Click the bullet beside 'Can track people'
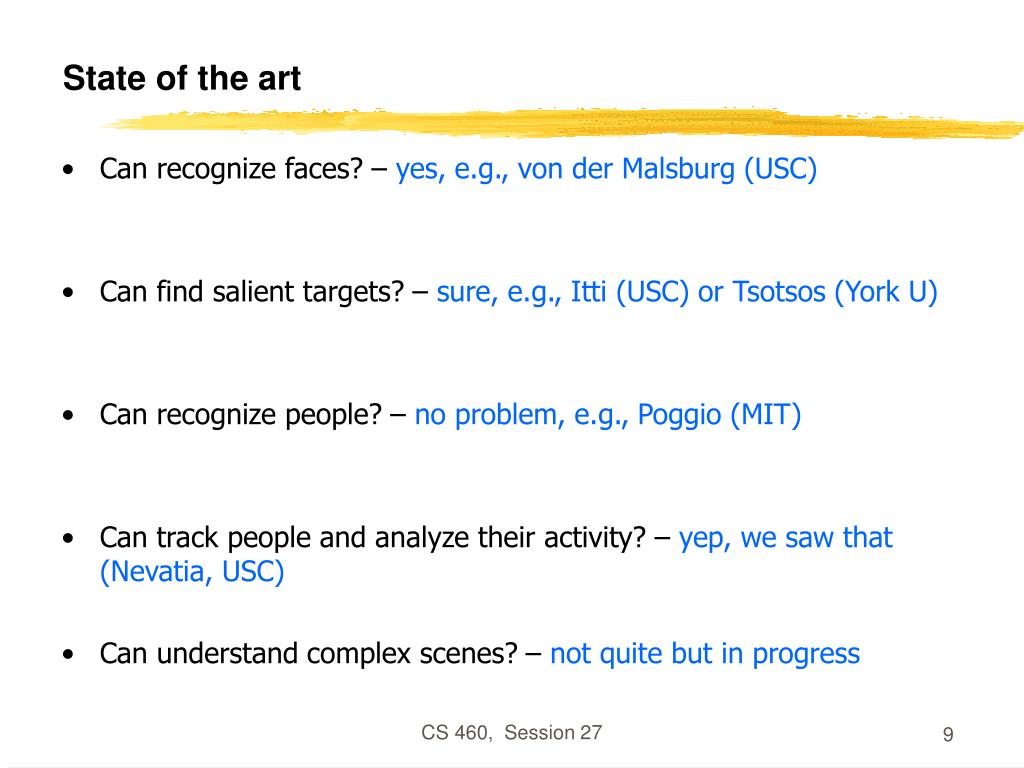This screenshot has height=768, width=1024. point(69,539)
